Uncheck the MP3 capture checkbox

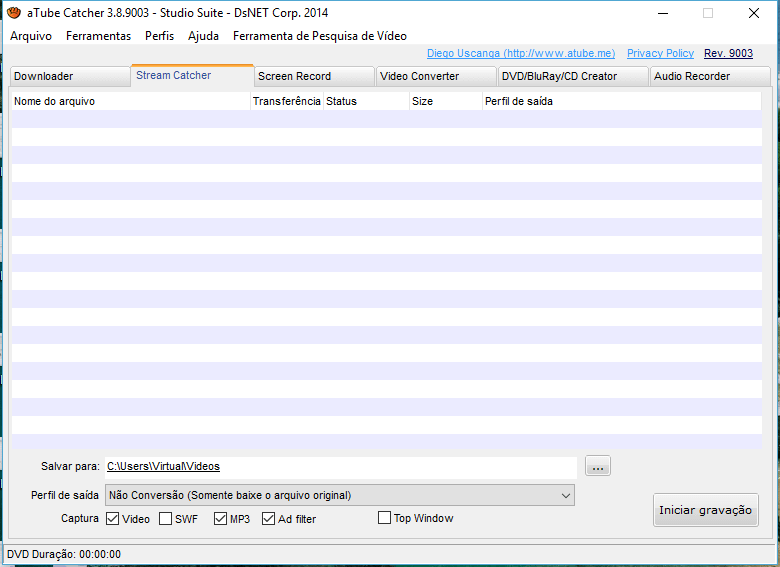pos(221,519)
